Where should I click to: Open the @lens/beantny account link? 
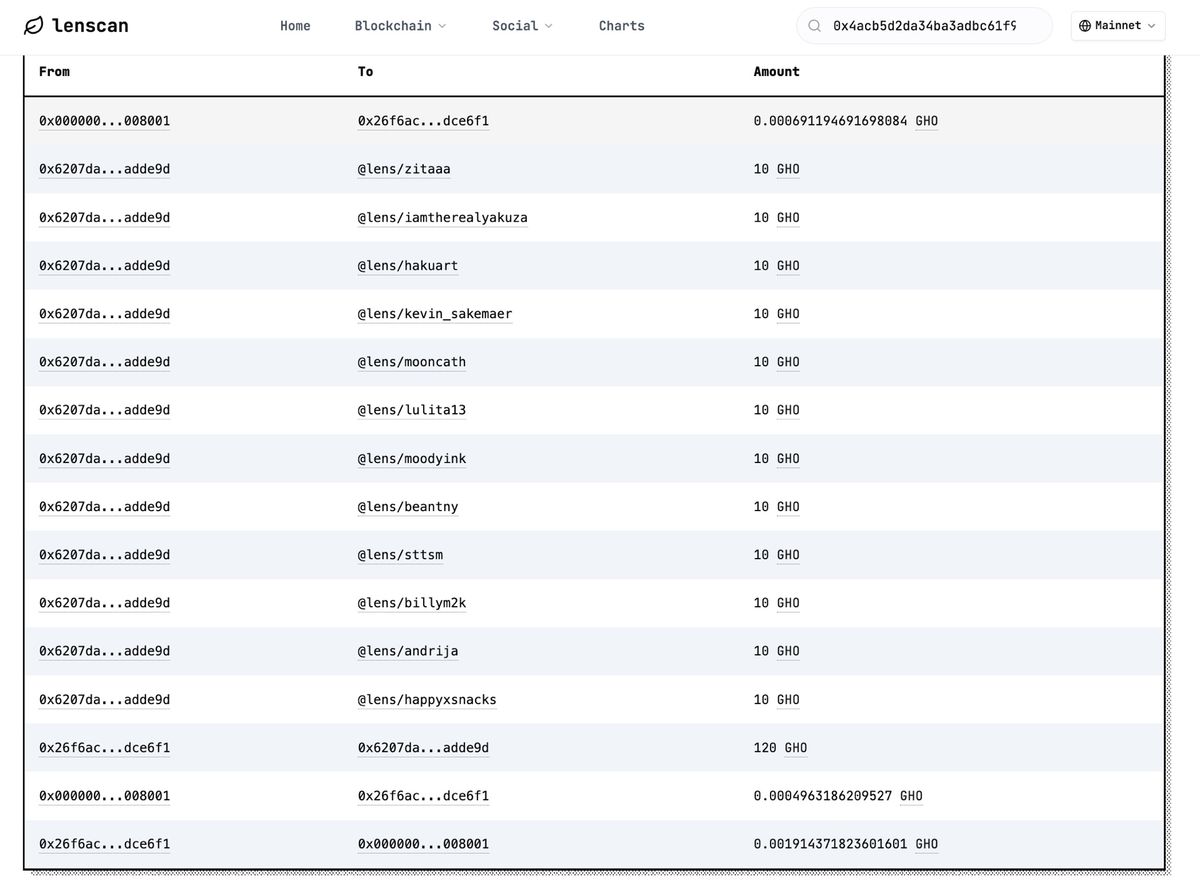click(x=408, y=506)
